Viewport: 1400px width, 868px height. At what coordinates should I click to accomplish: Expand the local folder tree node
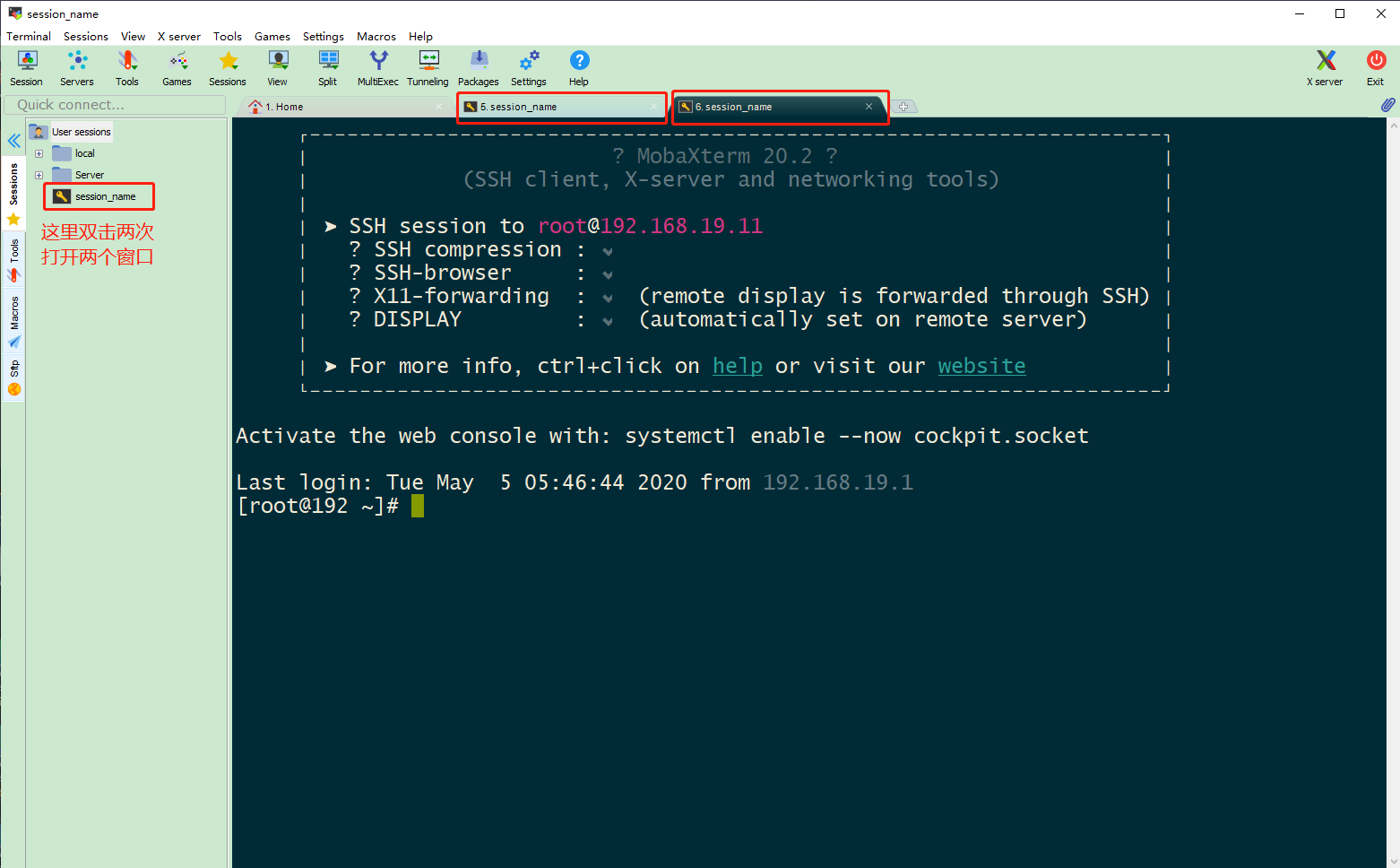coord(39,153)
